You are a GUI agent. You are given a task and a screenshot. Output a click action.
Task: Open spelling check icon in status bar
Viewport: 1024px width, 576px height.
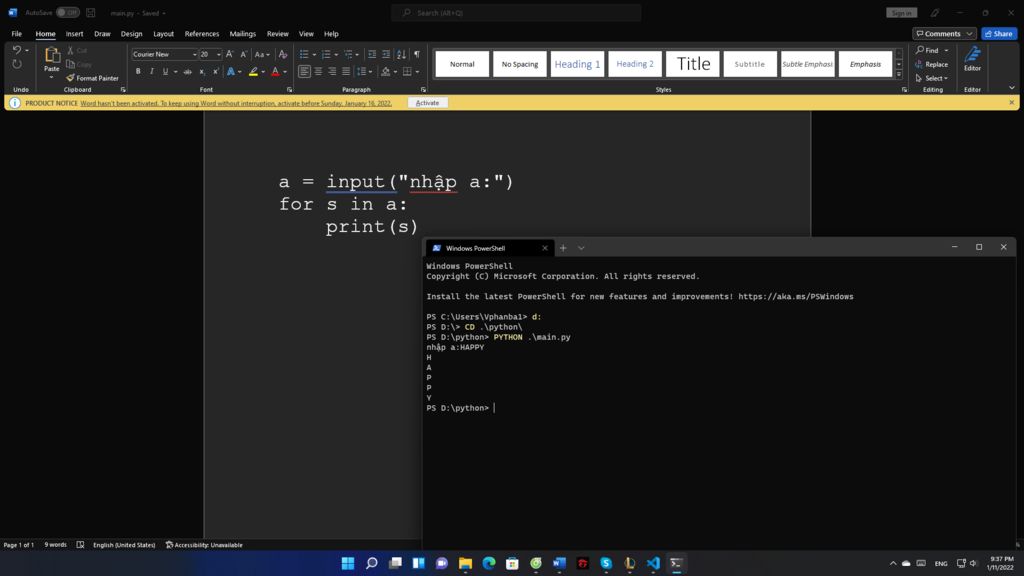coord(80,545)
